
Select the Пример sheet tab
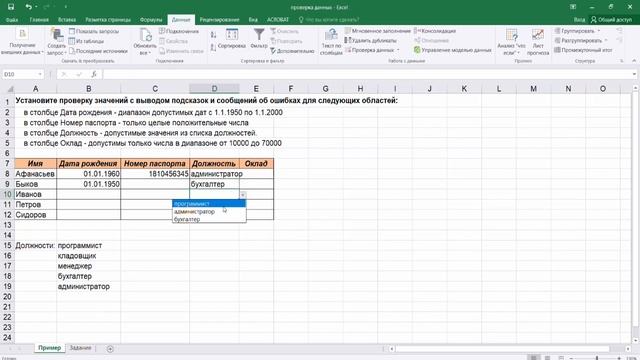(49, 348)
